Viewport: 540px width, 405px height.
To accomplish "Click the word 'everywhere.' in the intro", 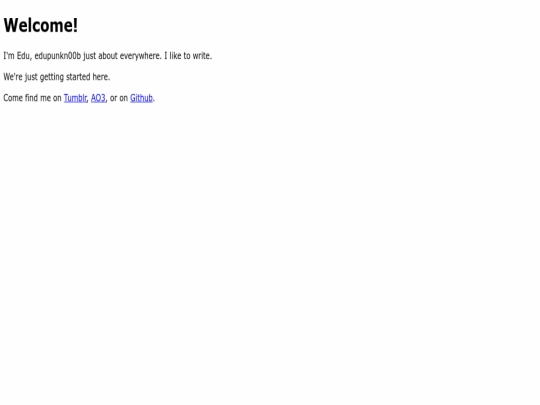I will coord(141,56).
